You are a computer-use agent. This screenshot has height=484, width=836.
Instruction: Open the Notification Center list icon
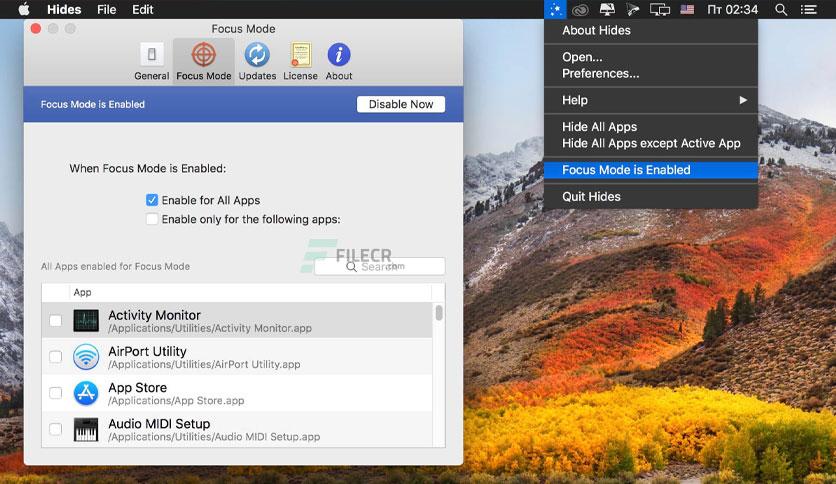coord(808,10)
